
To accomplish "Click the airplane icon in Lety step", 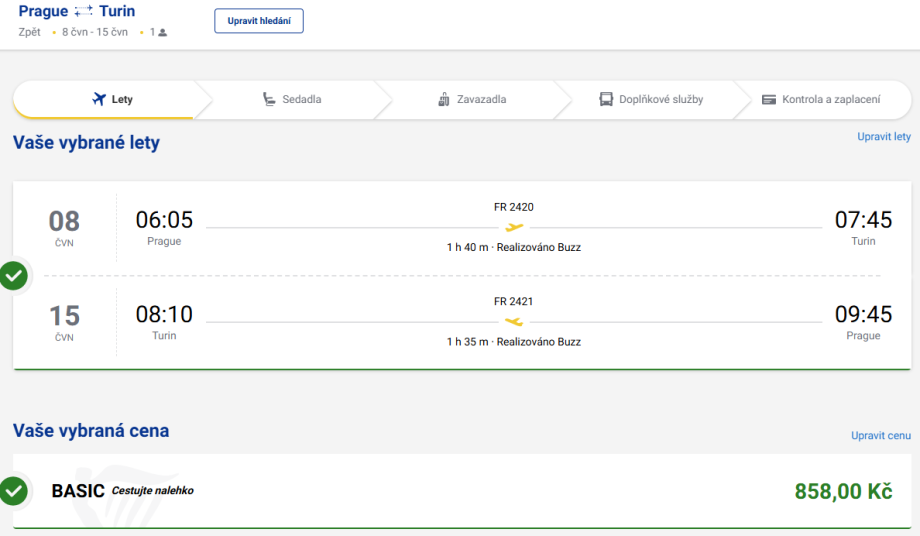I will [x=98, y=99].
